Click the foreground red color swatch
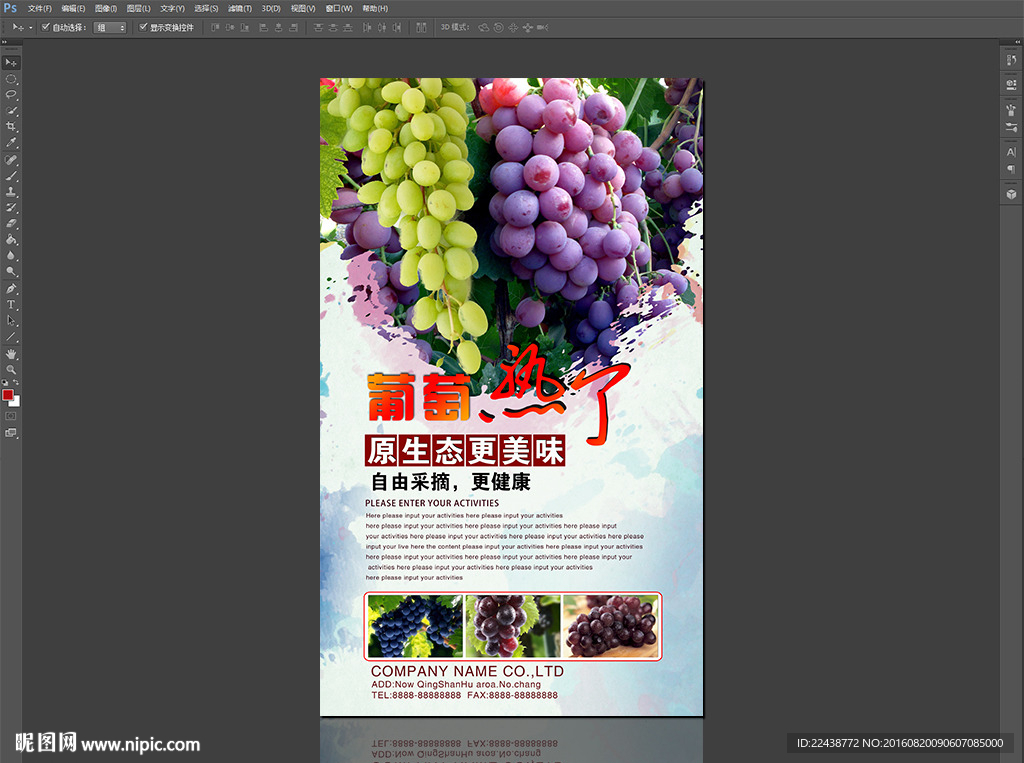This screenshot has width=1024, height=763. click(8, 395)
